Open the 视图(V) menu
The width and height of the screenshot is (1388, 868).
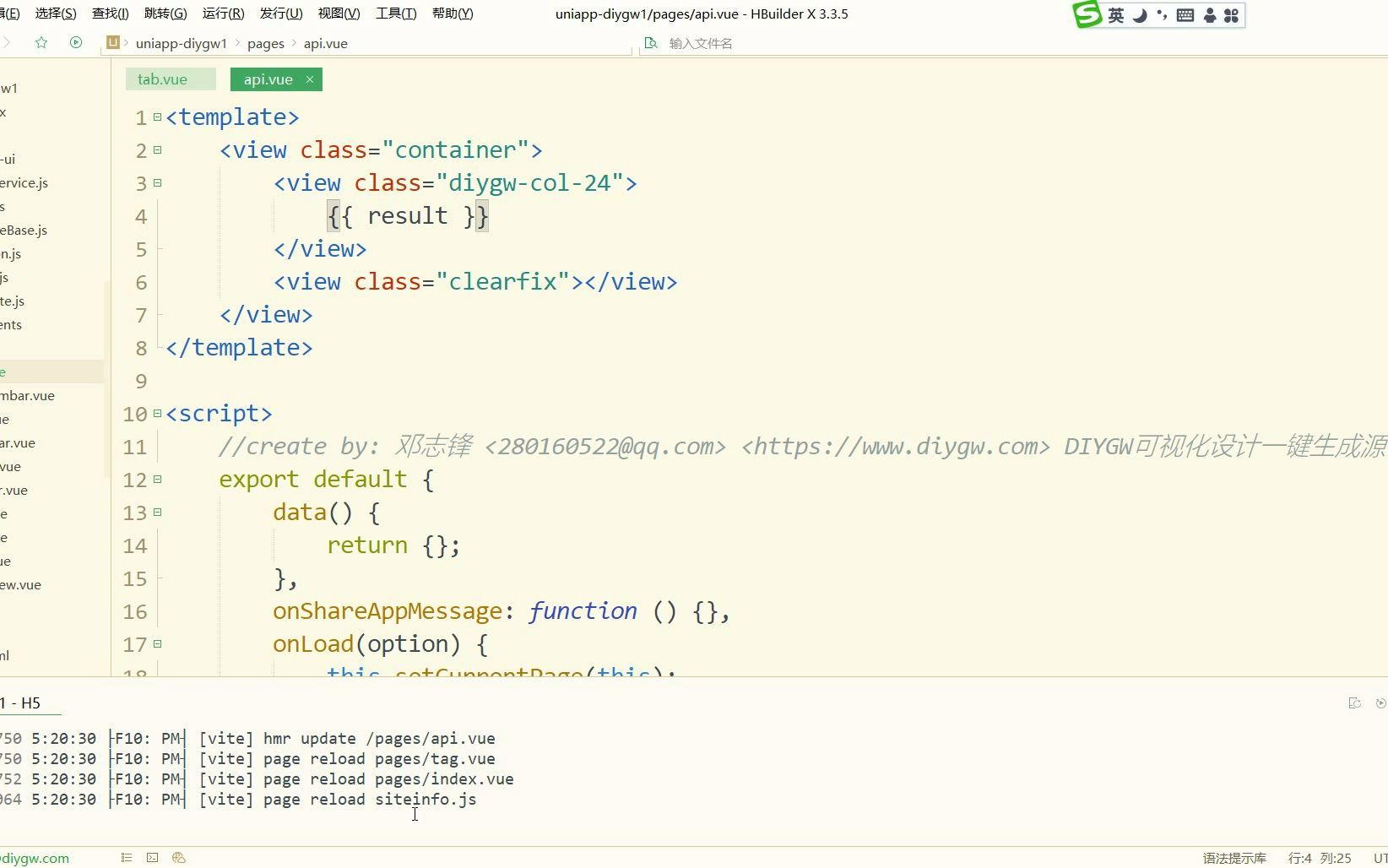[x=339, y=14]
